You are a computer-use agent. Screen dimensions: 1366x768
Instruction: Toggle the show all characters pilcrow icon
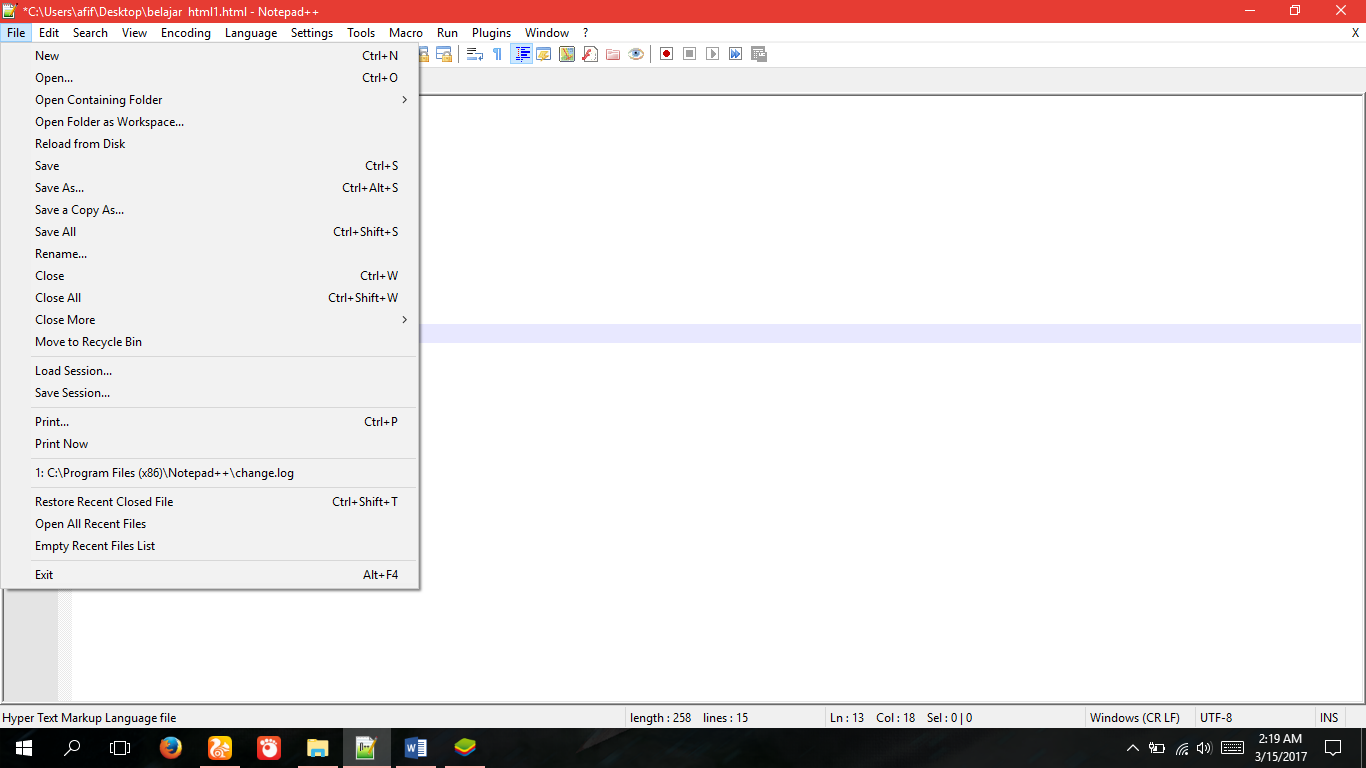point(498,54)
